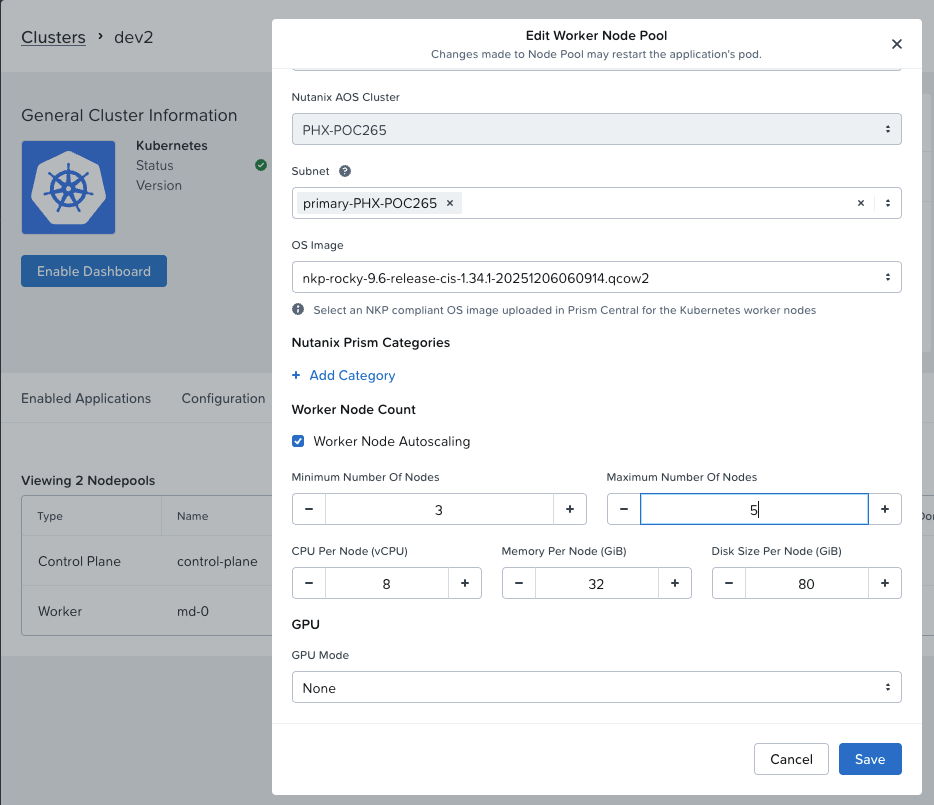Toggle Worker Node Autoscaling checkbox
This screenshot has height=805, width=934.
(298, 441)
